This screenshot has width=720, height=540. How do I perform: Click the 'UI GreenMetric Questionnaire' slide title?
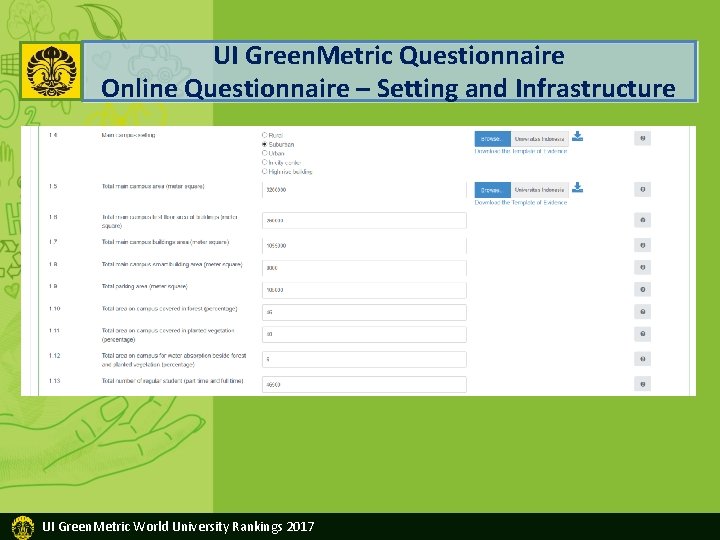[x=389, y=56]
